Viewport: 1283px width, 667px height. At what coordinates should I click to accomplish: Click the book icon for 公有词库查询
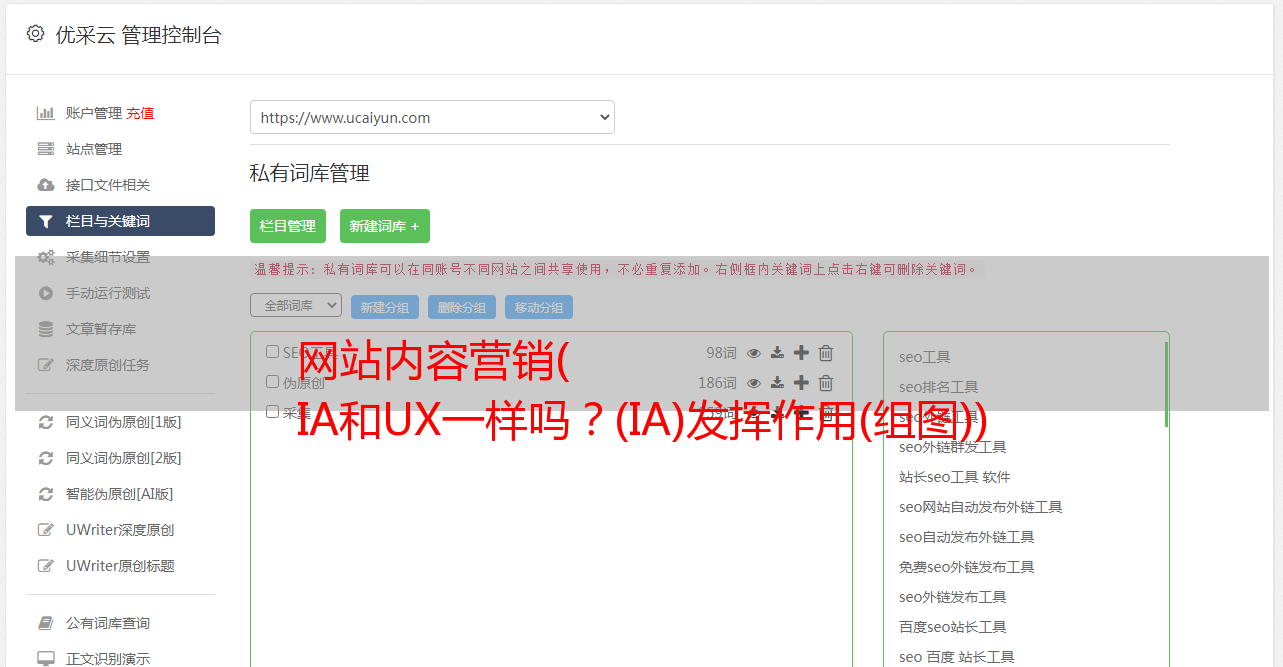(46, 623)
